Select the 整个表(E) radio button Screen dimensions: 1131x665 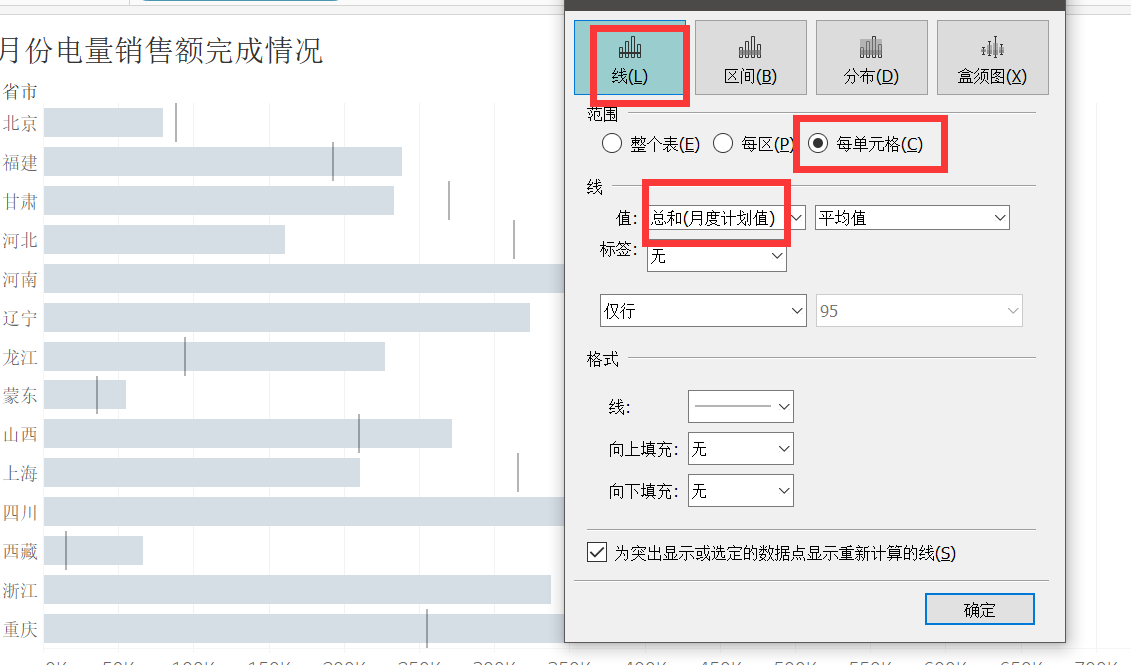611,143
